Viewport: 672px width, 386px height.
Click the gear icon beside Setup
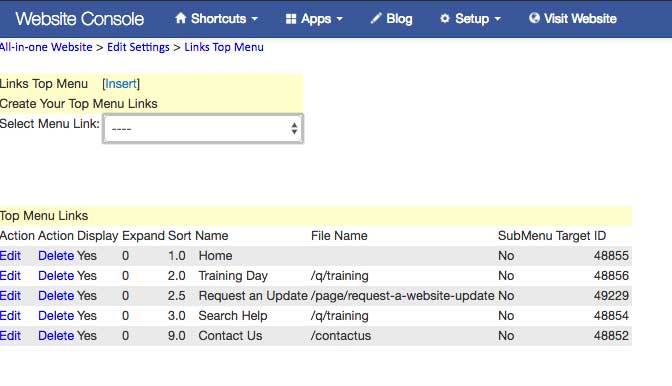[x=445, y=19]
